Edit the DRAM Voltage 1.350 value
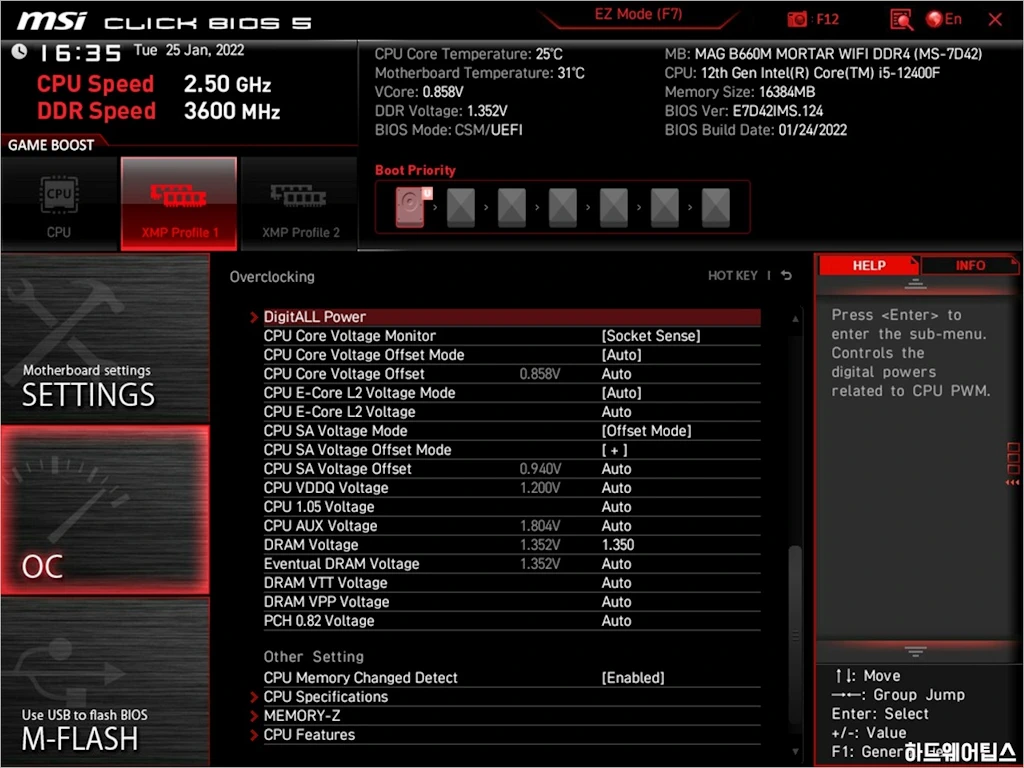Image resolution: width=1024 pixels, height=768 pixels. click(618, 545)
